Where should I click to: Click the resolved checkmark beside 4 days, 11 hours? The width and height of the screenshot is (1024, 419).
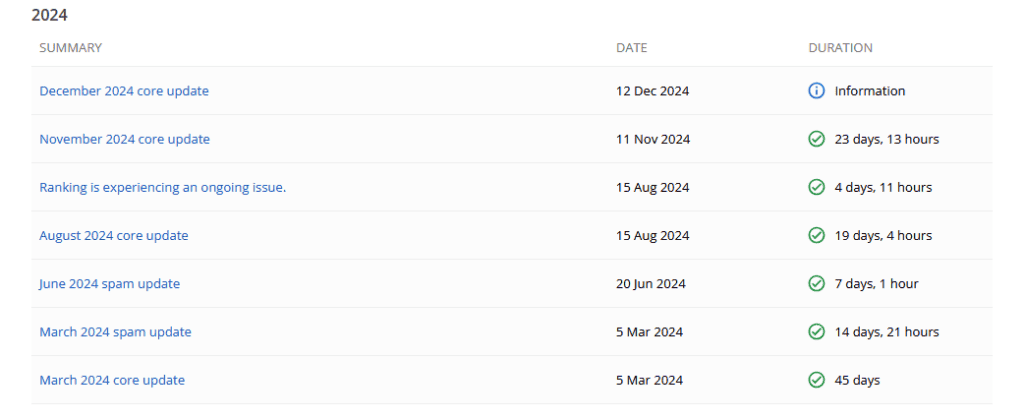pyautogui.click(x=816, y=187)
